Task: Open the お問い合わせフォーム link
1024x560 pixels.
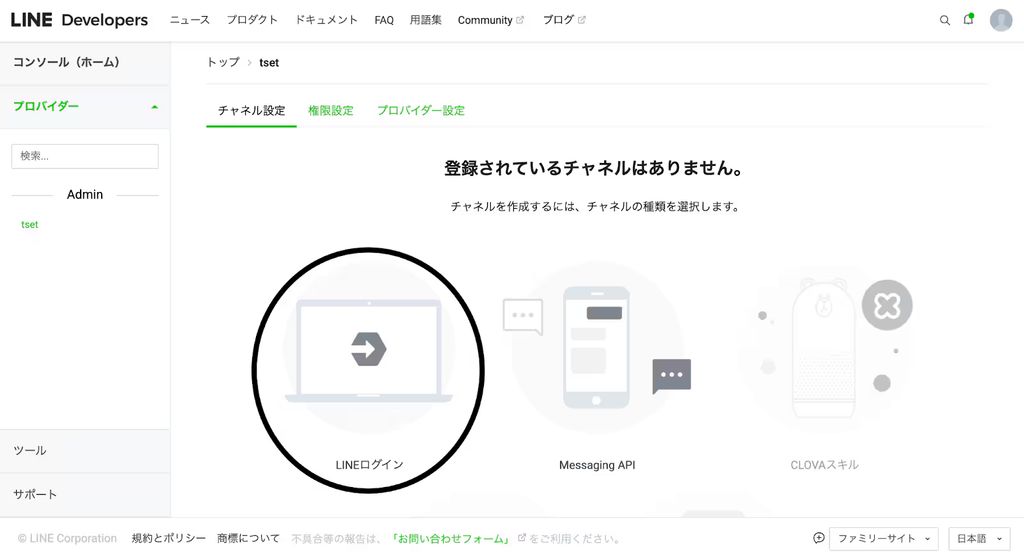Action: point(451,538)
